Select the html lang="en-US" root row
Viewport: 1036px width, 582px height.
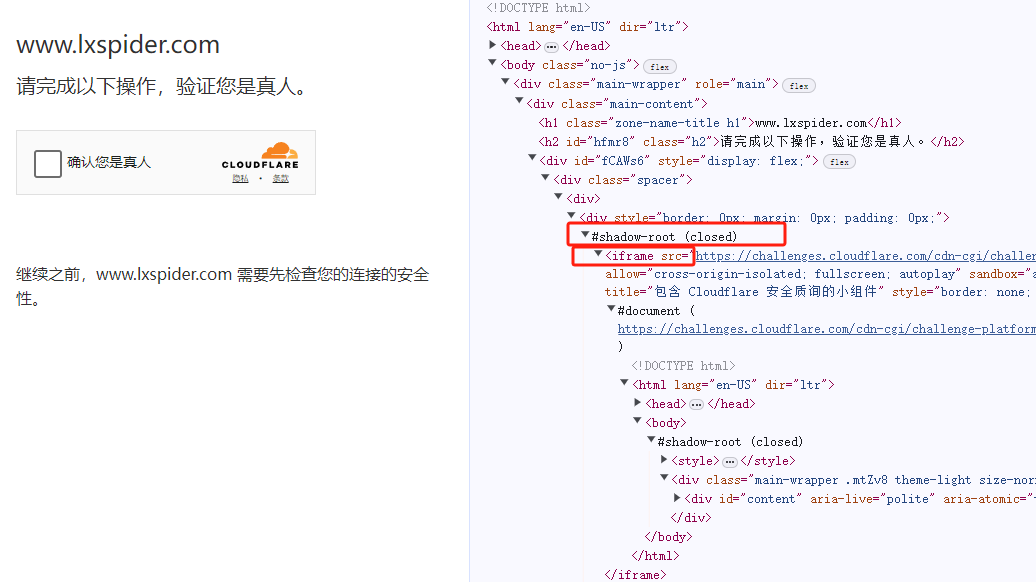point(587,27)
